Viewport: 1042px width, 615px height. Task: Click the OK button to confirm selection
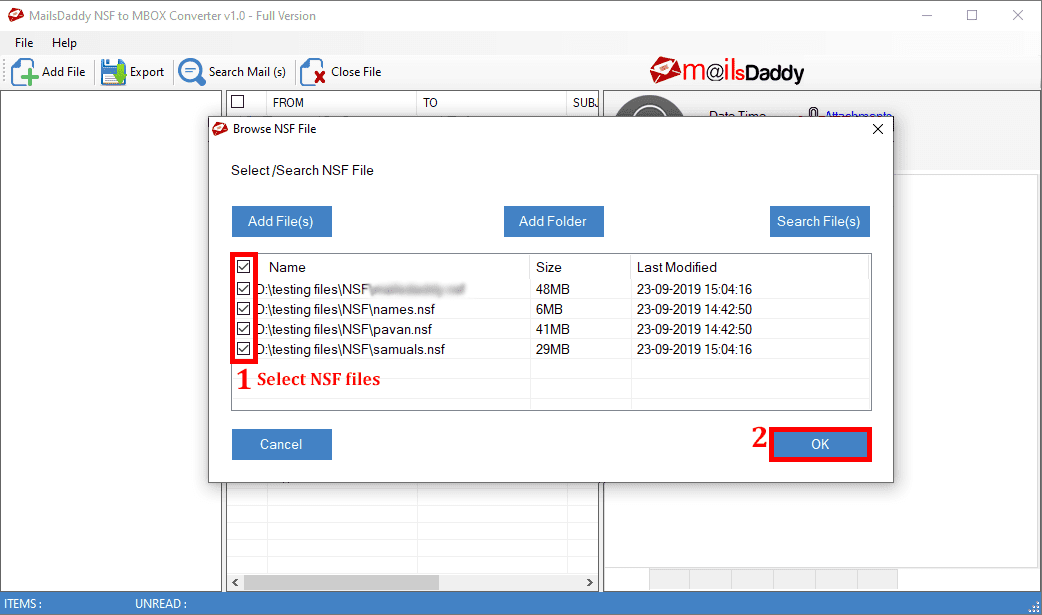click(x=820, y=444)
